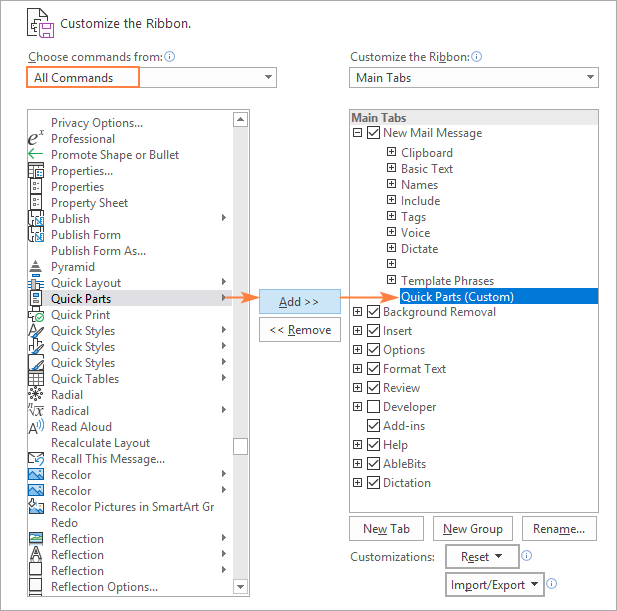Click the Pyramid command icon

pos(36,267)
